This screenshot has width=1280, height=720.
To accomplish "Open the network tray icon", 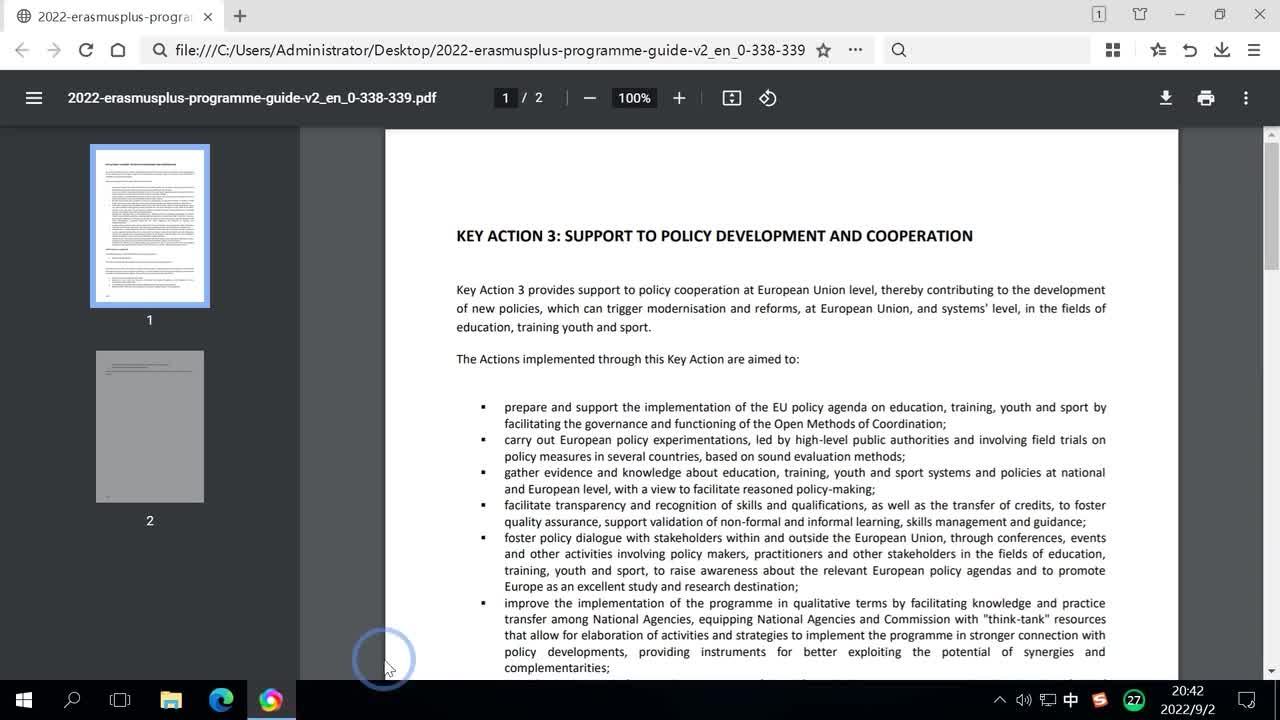I will 1047,700.
